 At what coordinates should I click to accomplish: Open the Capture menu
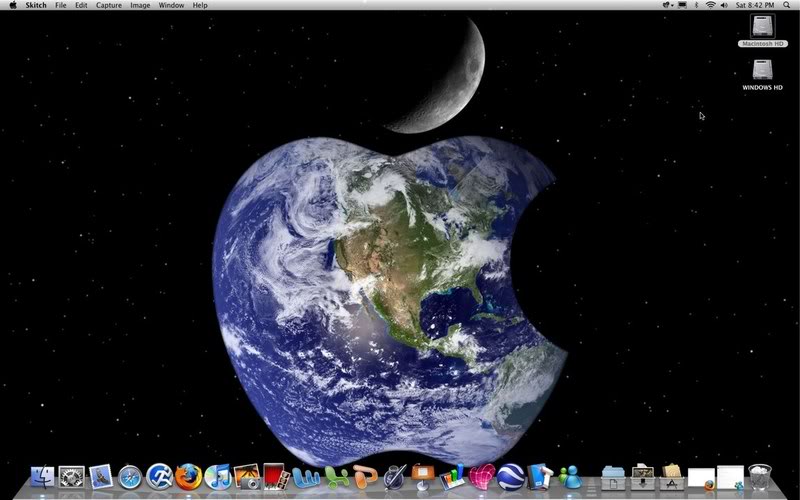click(109, 5)
